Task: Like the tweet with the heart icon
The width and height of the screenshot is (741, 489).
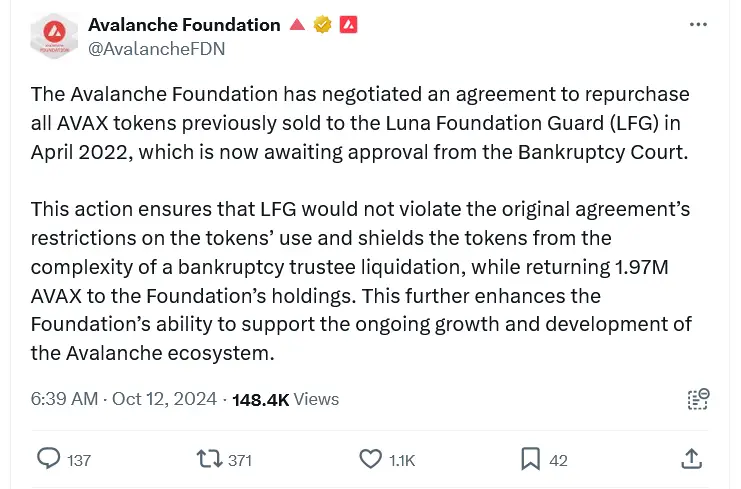Action: (370, 459)
